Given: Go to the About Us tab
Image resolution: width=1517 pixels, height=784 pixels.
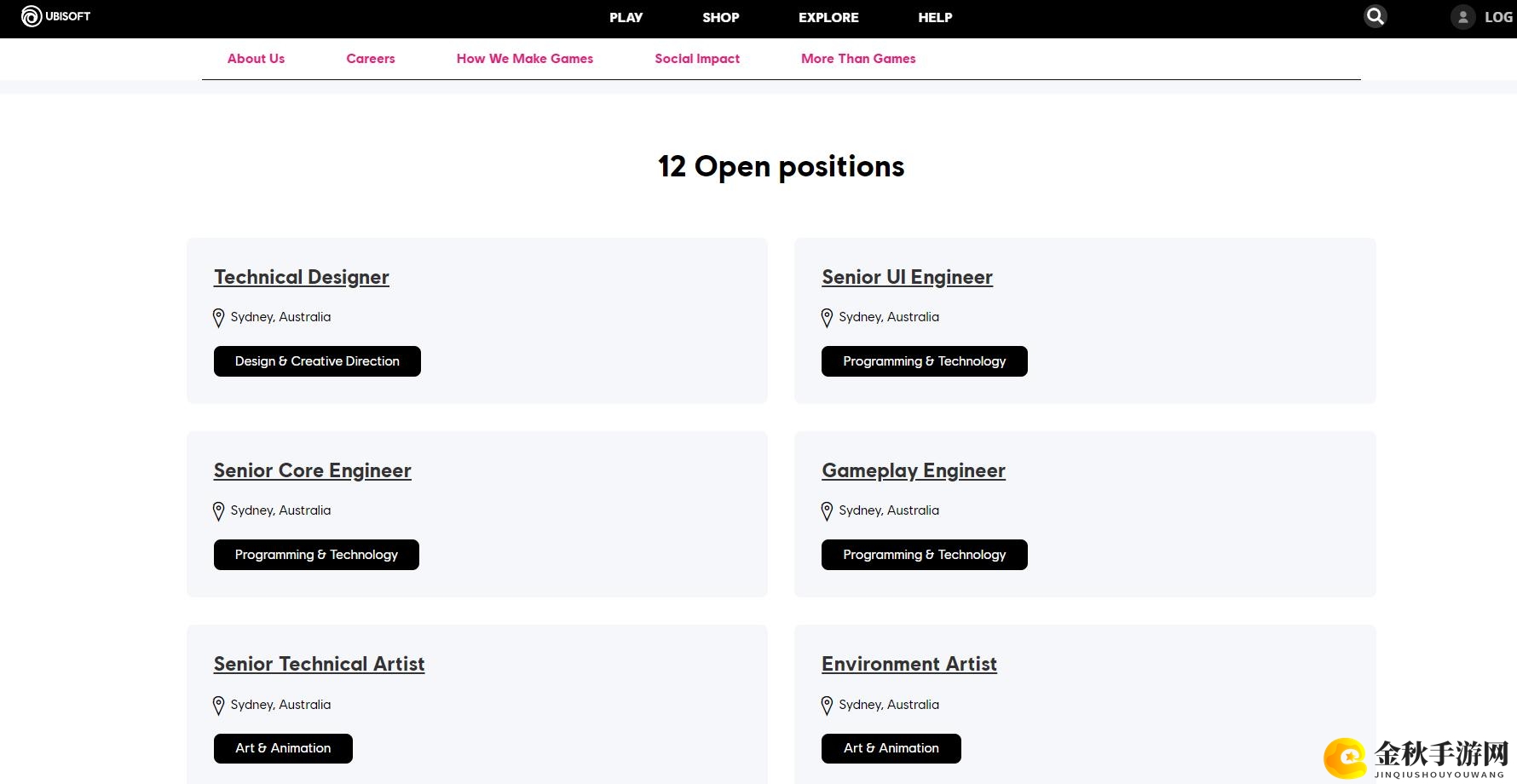Looking at the screenshot, I should pos(256,59).
